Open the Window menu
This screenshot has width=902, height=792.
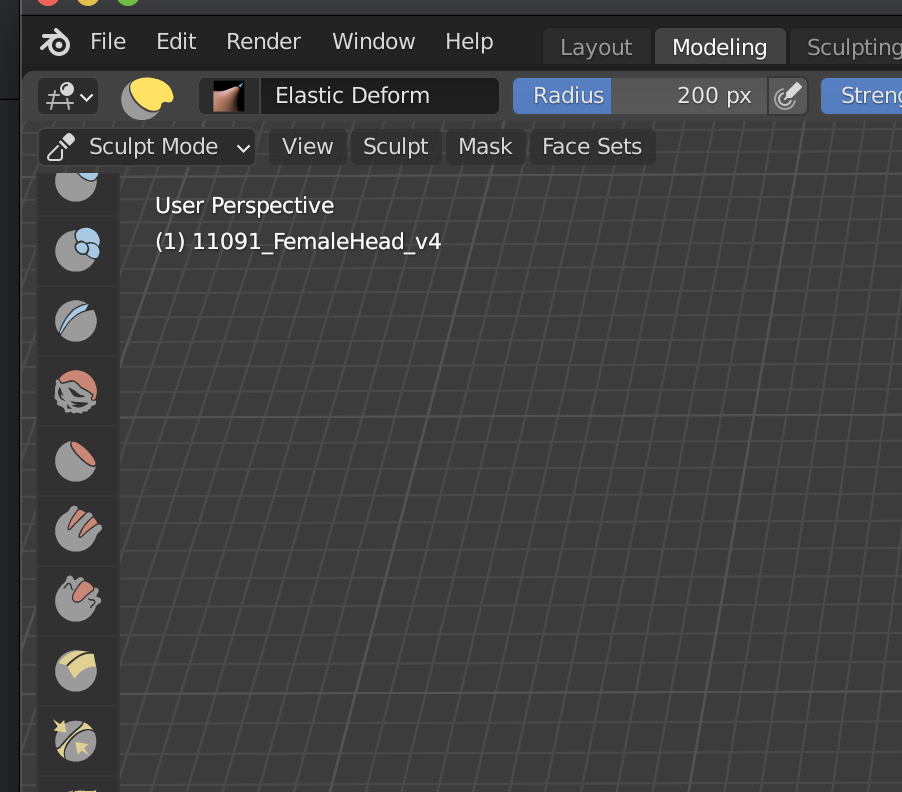[x=373, y=42]
